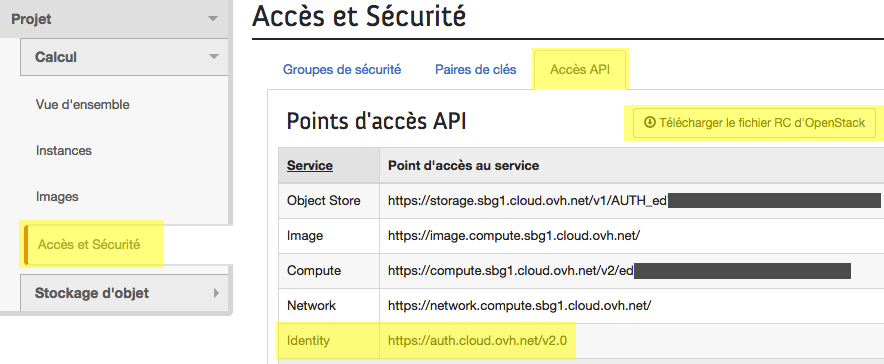Click the Projet section label
The height and width of the screenshot is (364, 884).
coord(32,19)
